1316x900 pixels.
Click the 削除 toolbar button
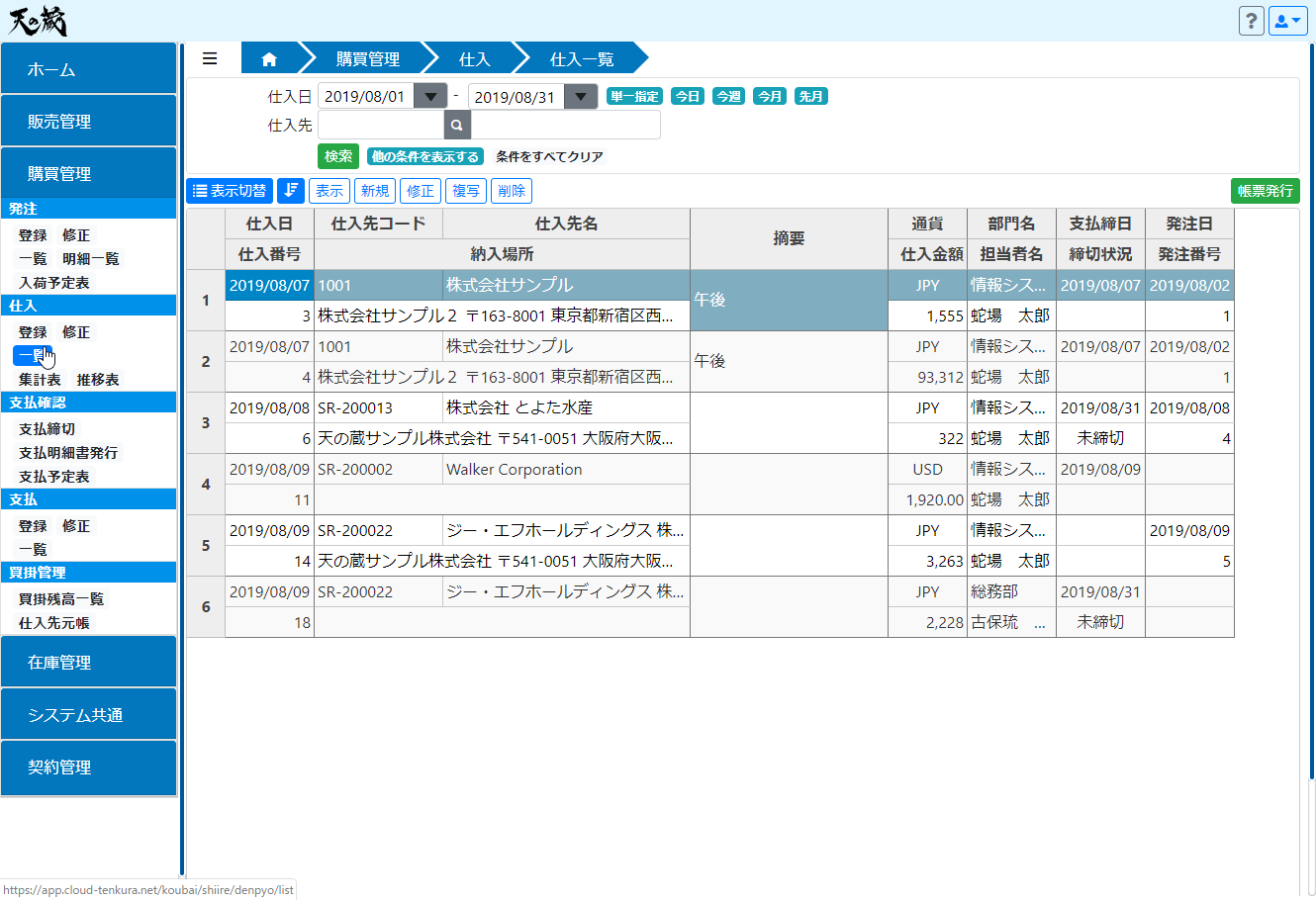[512, 191]
